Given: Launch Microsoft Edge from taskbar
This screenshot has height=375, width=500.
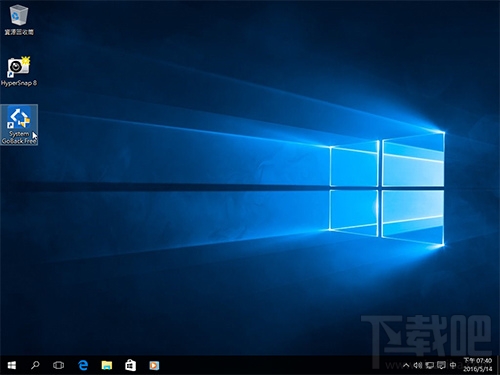Looking at the screenshot, I should point(83,366).
